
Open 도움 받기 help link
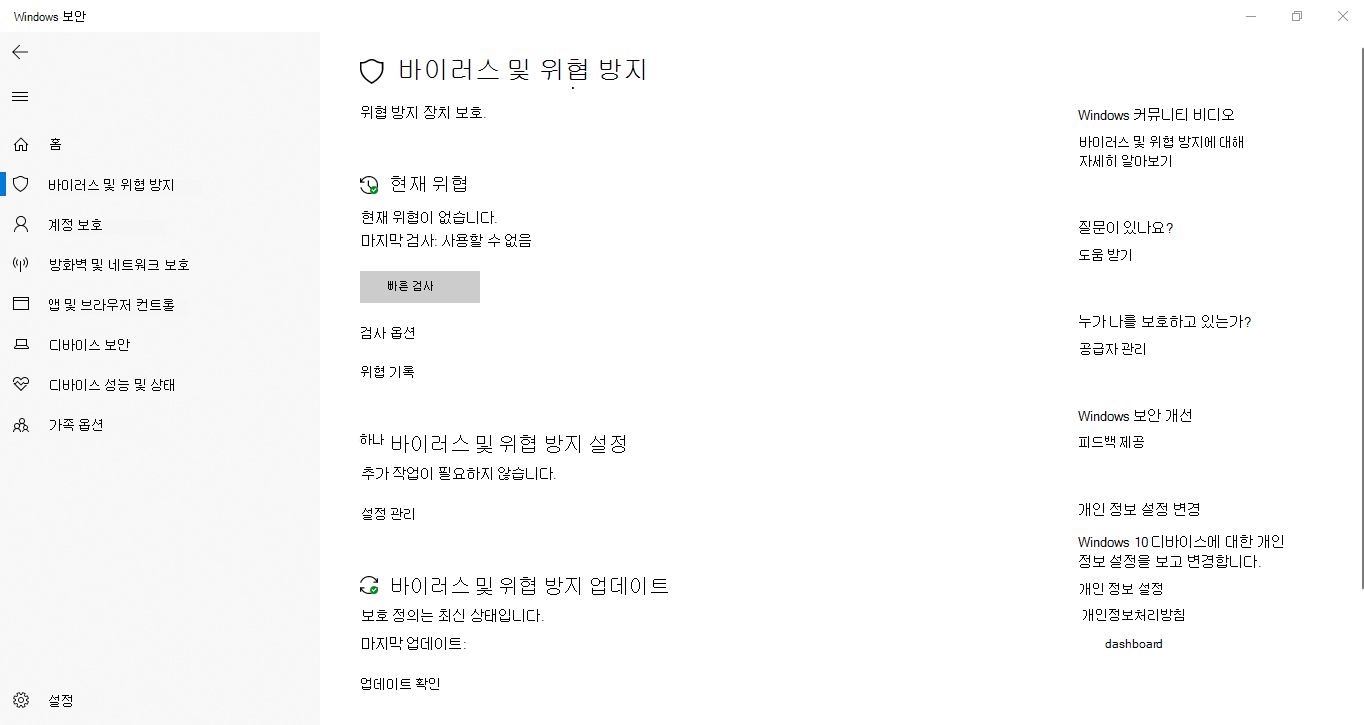[1105, 255]
